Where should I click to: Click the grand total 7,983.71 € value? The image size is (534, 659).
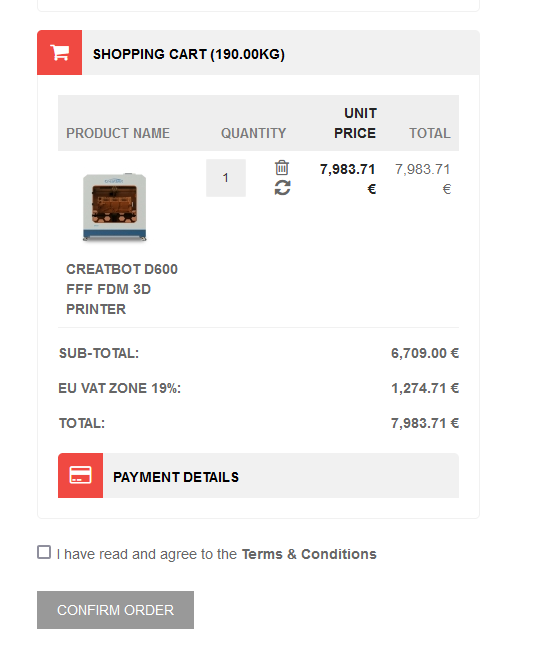425,423
